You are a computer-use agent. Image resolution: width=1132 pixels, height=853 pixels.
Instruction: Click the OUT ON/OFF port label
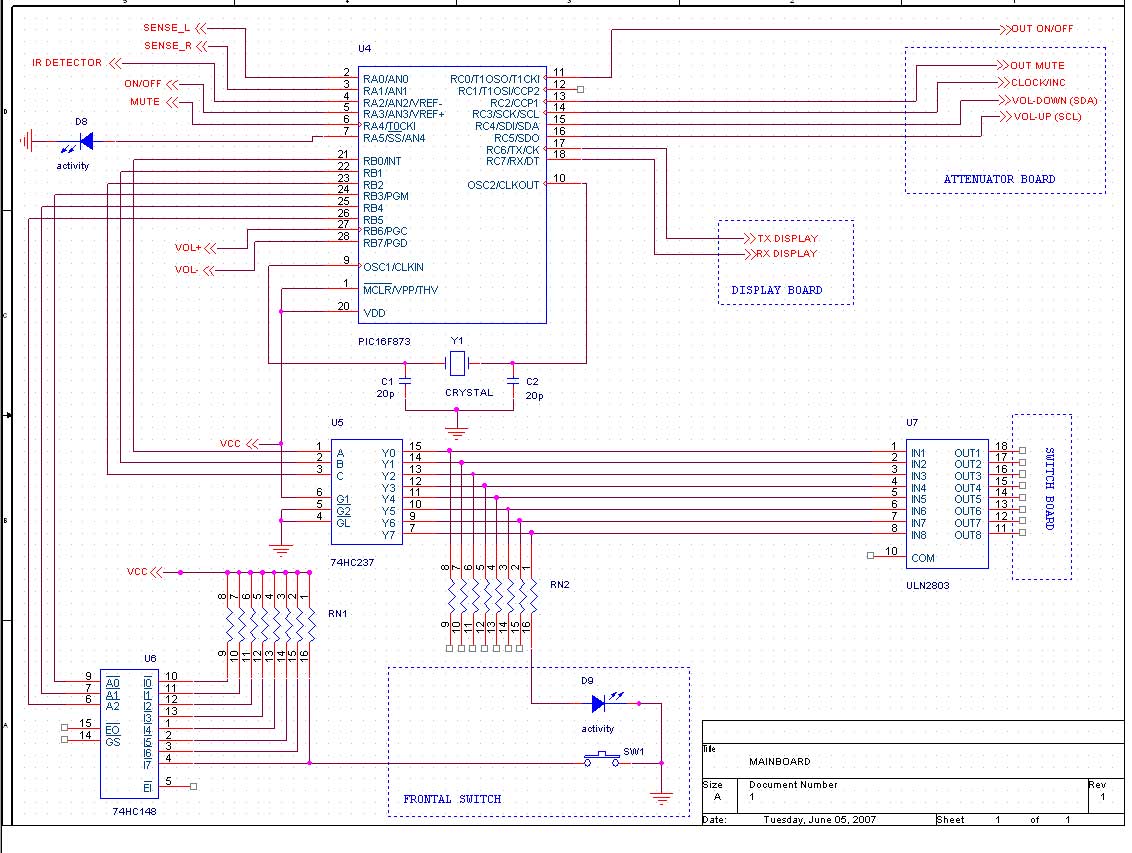pos(1042,29)
